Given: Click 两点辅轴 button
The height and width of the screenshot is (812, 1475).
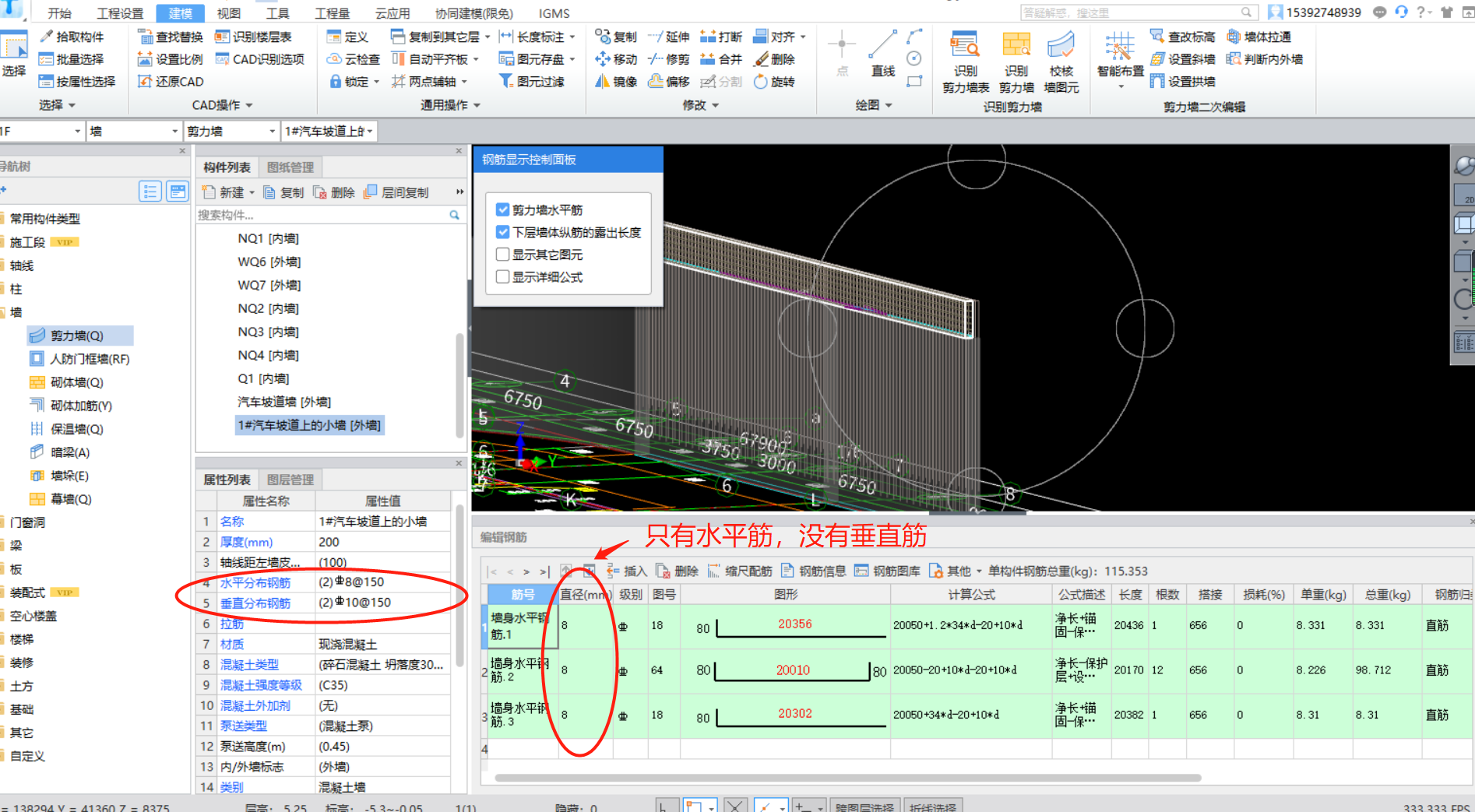Looking at the screenshot, I should coord(428,81).
